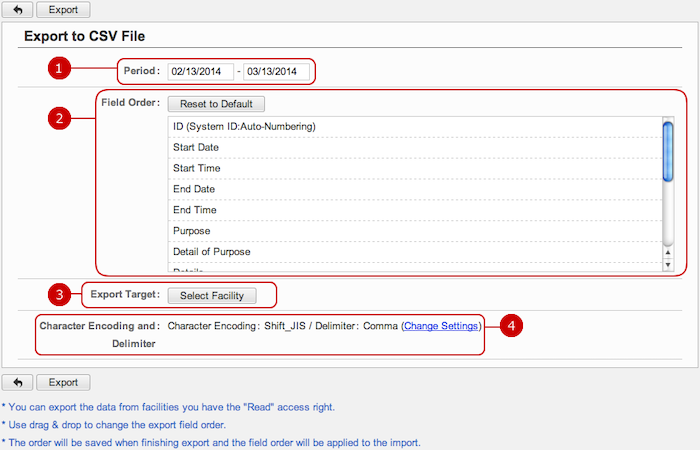Select the End Time field item
Viewport: 700px width, 450px height.
point(195,211)
